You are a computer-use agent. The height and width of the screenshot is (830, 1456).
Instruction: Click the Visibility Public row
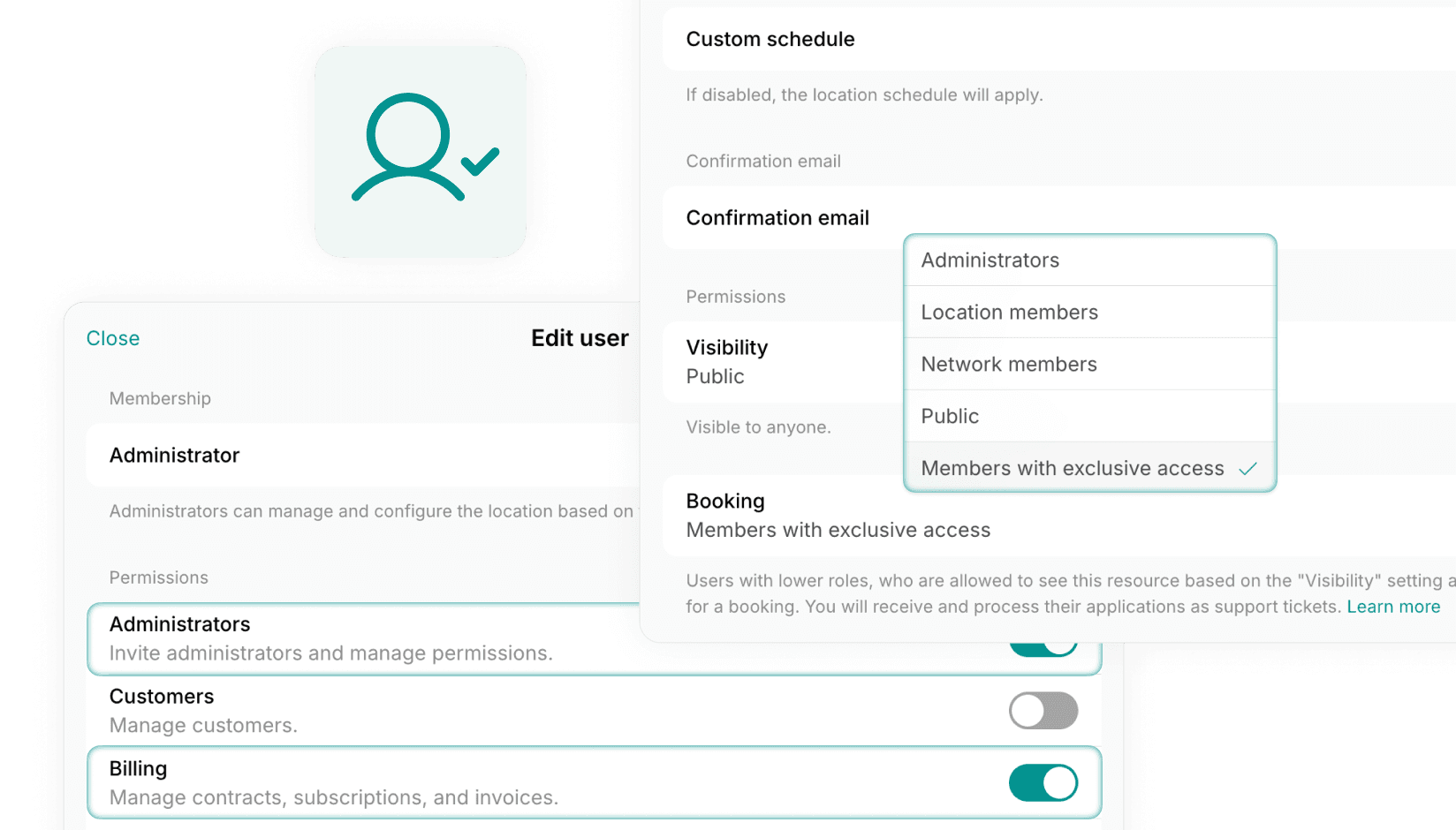[726, 361]
